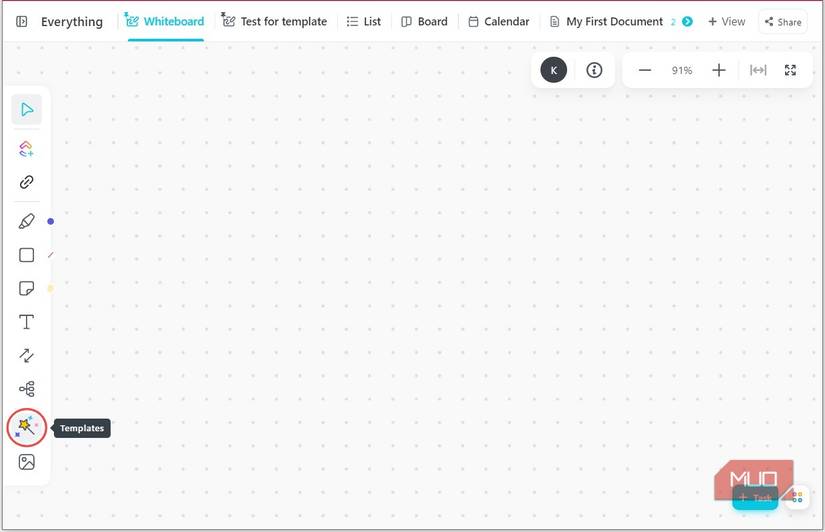Select the link attachment tool
825x532 pixels.
tap(26, 182)
